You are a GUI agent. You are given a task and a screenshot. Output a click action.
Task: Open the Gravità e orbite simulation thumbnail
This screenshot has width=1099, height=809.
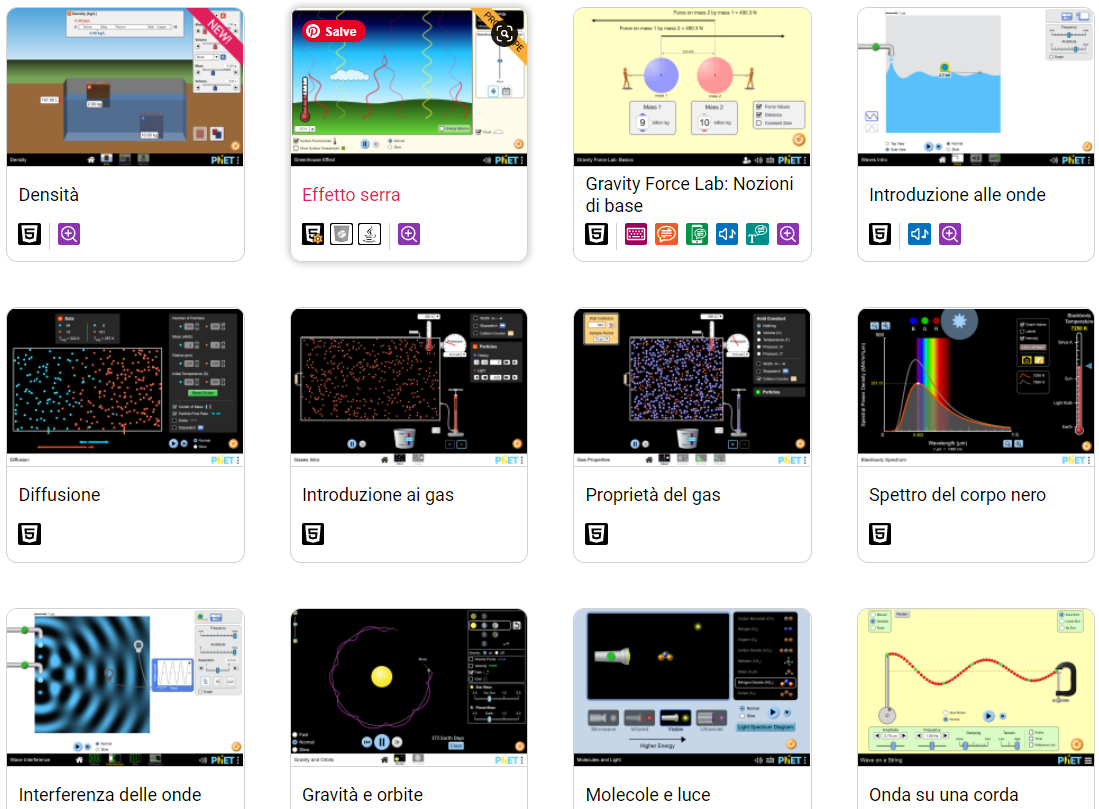pos(408,687)
